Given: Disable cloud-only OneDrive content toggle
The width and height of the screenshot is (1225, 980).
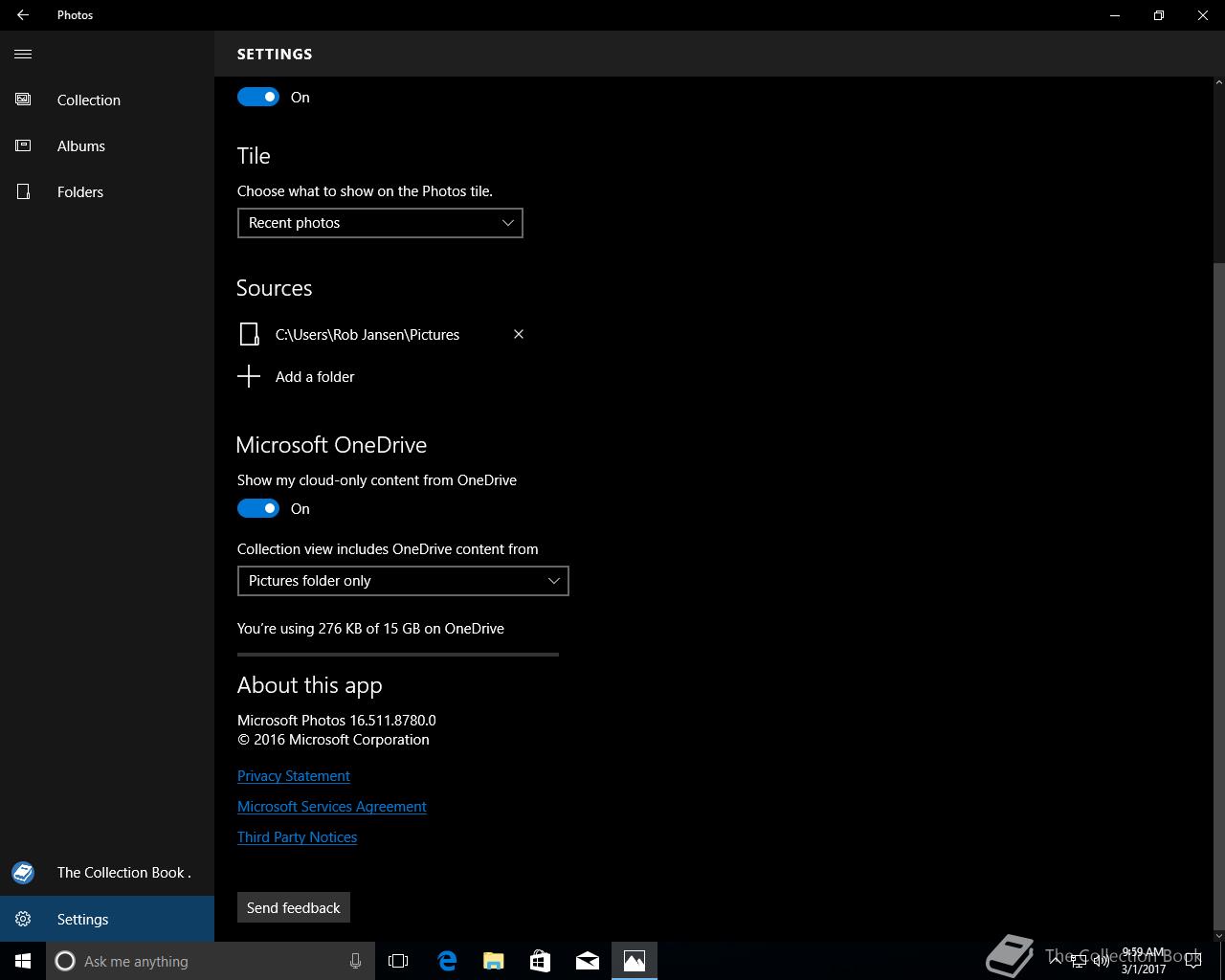Looking at the screenshot, I should 258,508.
